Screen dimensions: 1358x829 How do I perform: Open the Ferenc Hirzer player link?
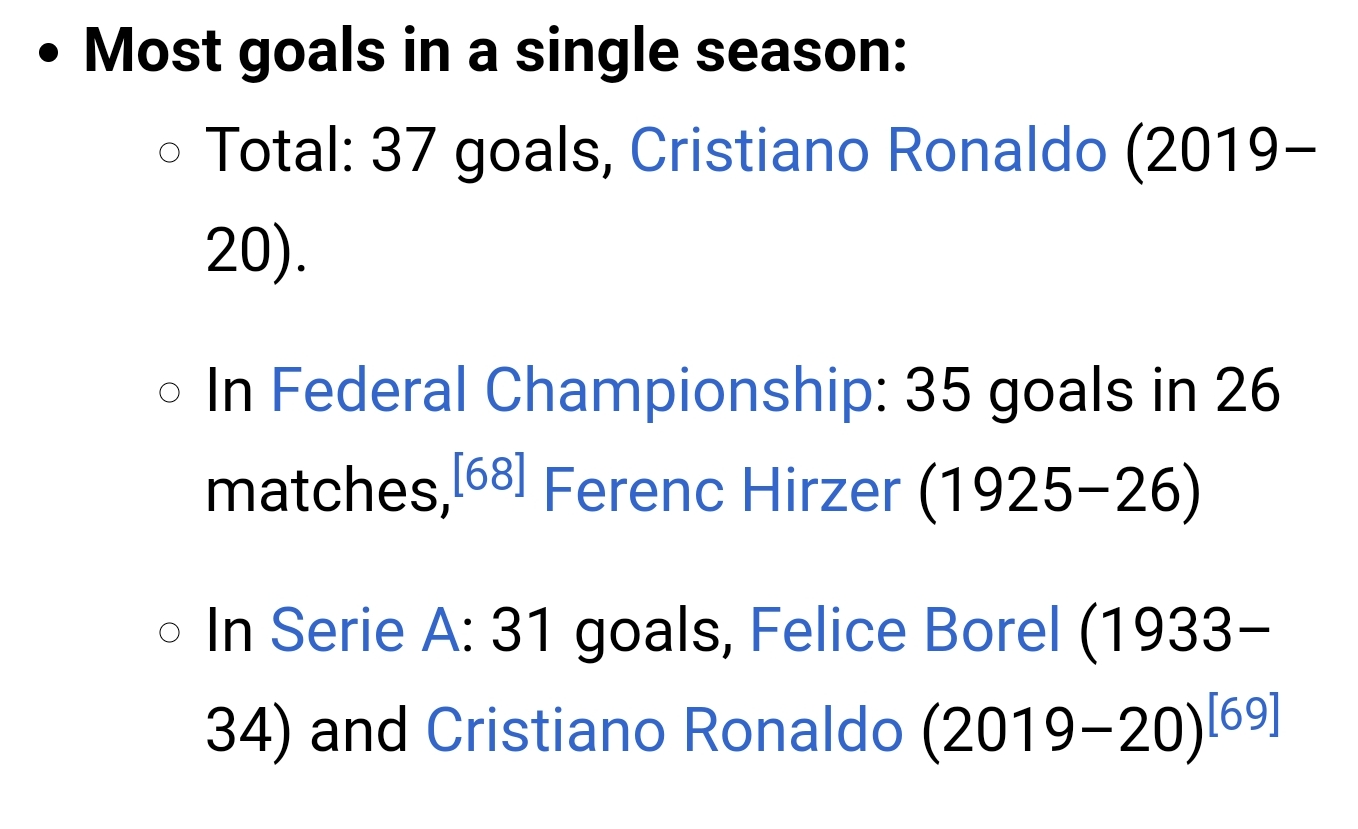click(721, 491)
